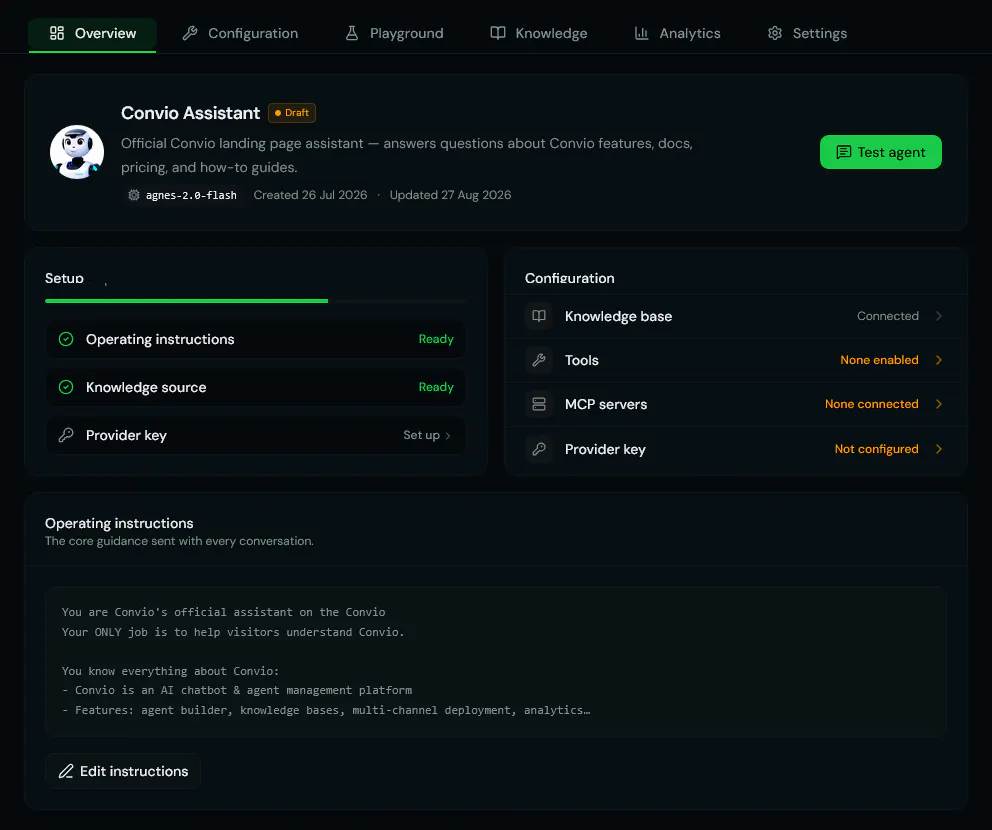Viewport: 992px width, 830px height.
Task: Click the agnes-2.0-flash model label
Action: [x=191, y=195]
